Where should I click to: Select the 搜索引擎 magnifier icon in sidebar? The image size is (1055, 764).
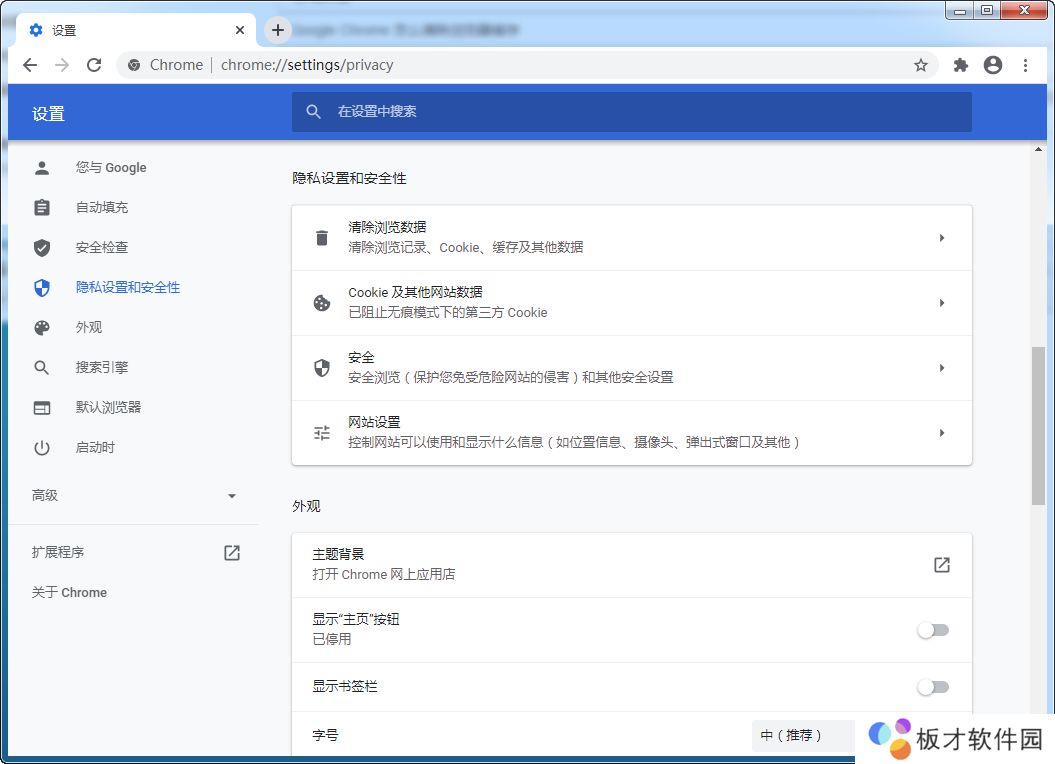click(x=41, y=367)
